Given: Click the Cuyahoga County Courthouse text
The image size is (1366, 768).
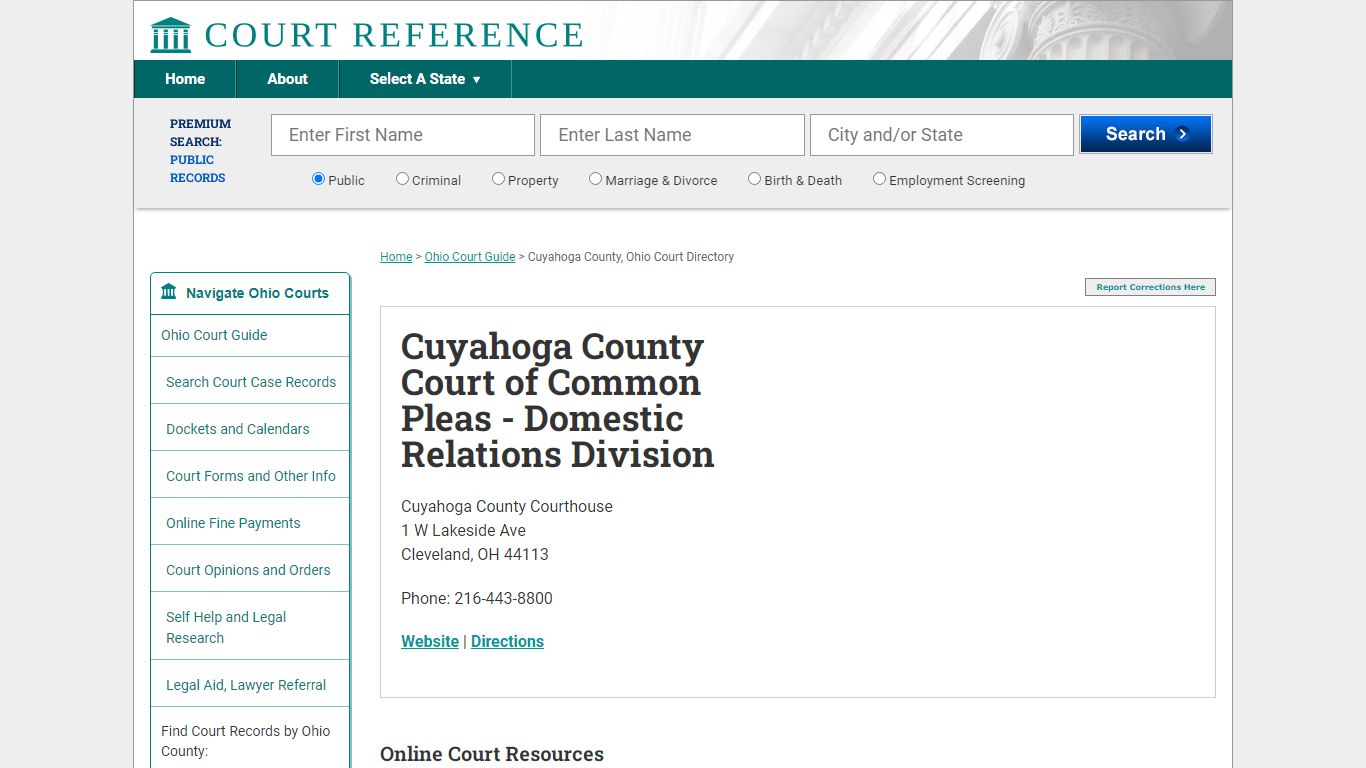Looking at the screenshot, I should 507,506.
